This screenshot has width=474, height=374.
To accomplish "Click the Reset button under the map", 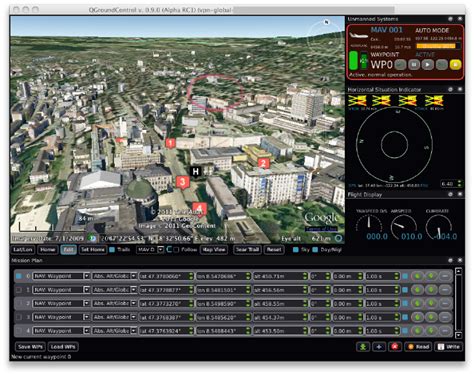I will [274, 250].
